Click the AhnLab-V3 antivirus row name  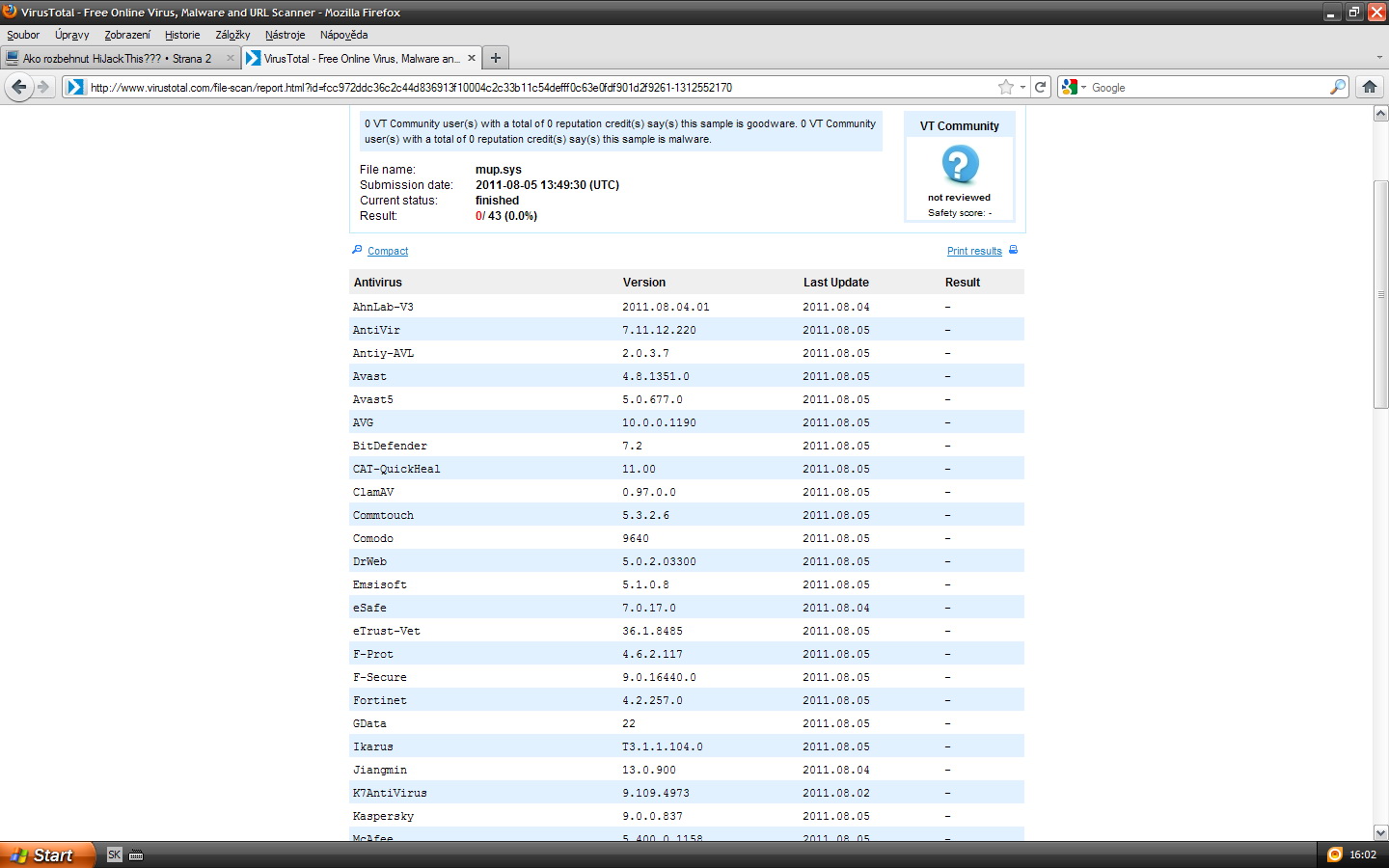[x=383, y=307]
